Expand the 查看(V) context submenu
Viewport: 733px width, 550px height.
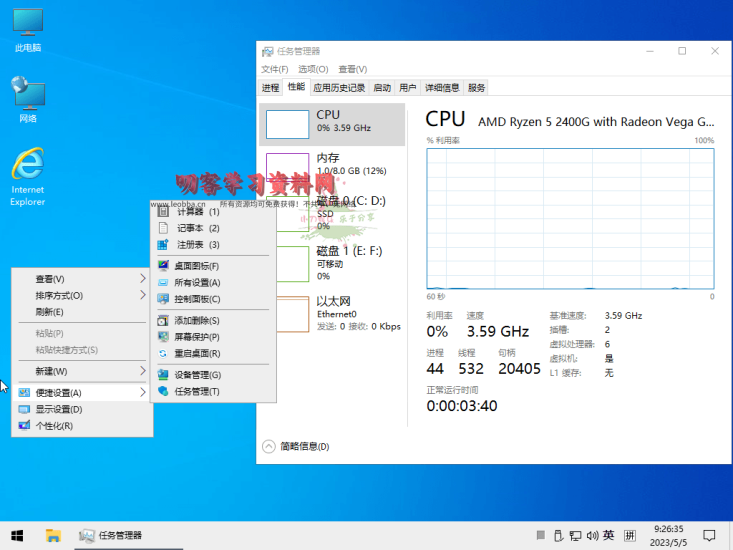coord(82,279)
